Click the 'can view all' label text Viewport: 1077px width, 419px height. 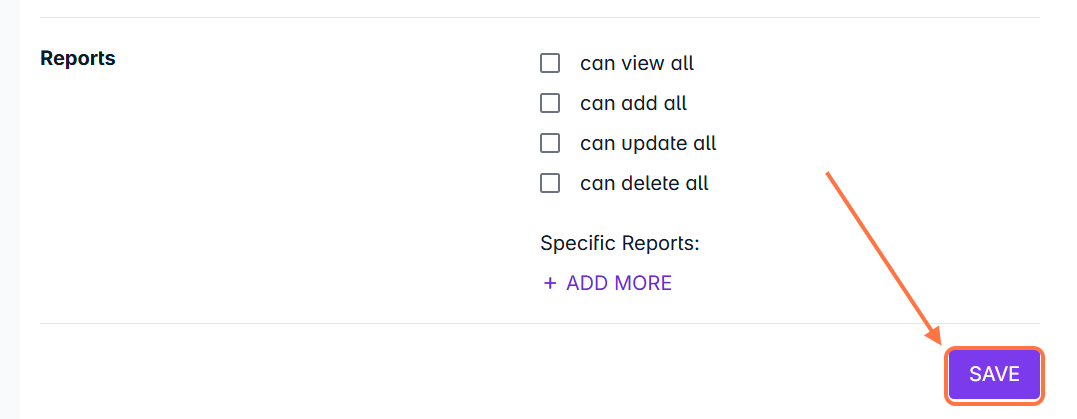[636, 63]
